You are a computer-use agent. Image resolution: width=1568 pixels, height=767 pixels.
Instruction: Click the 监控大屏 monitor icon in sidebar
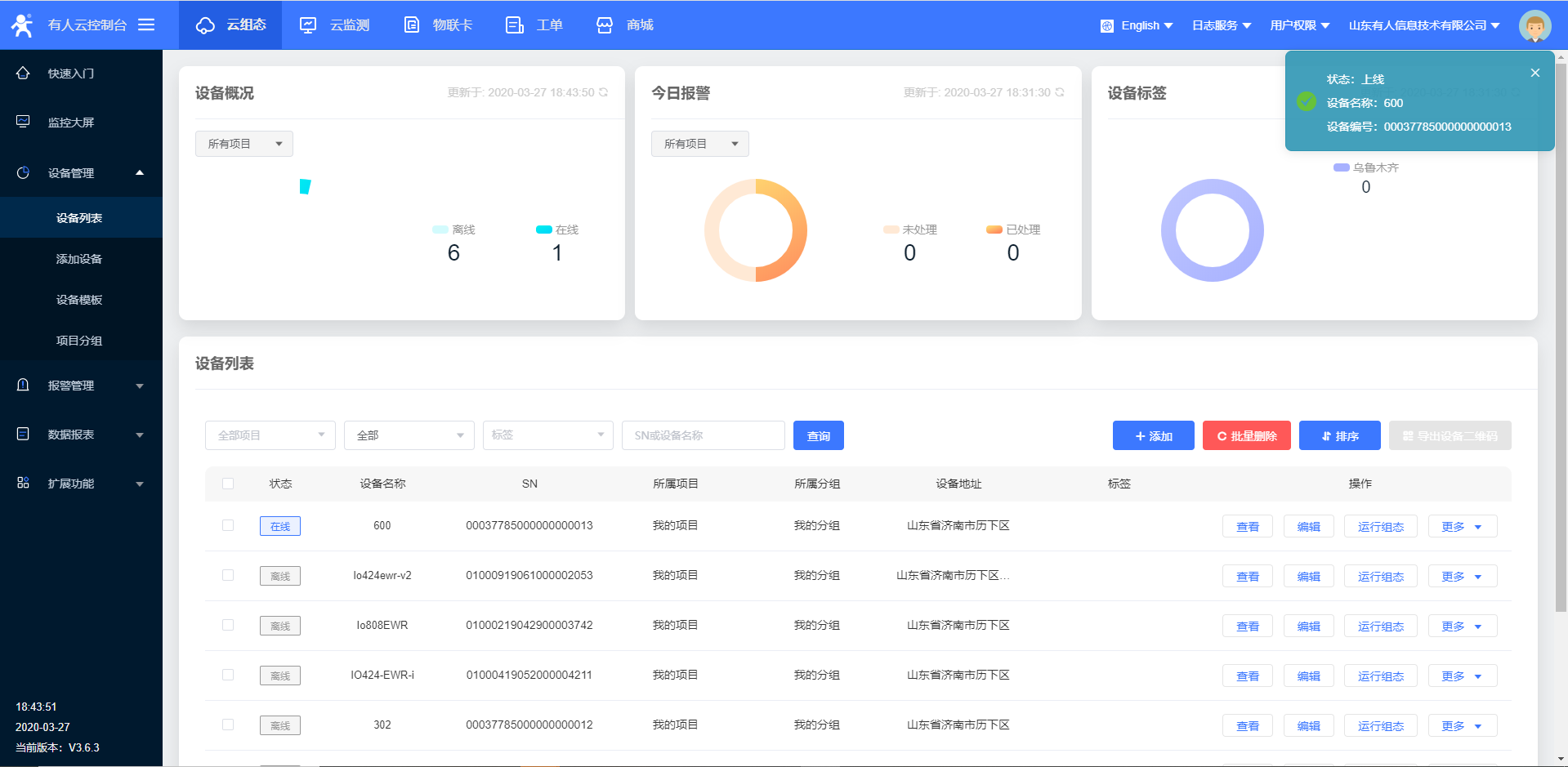click(23, 122)
